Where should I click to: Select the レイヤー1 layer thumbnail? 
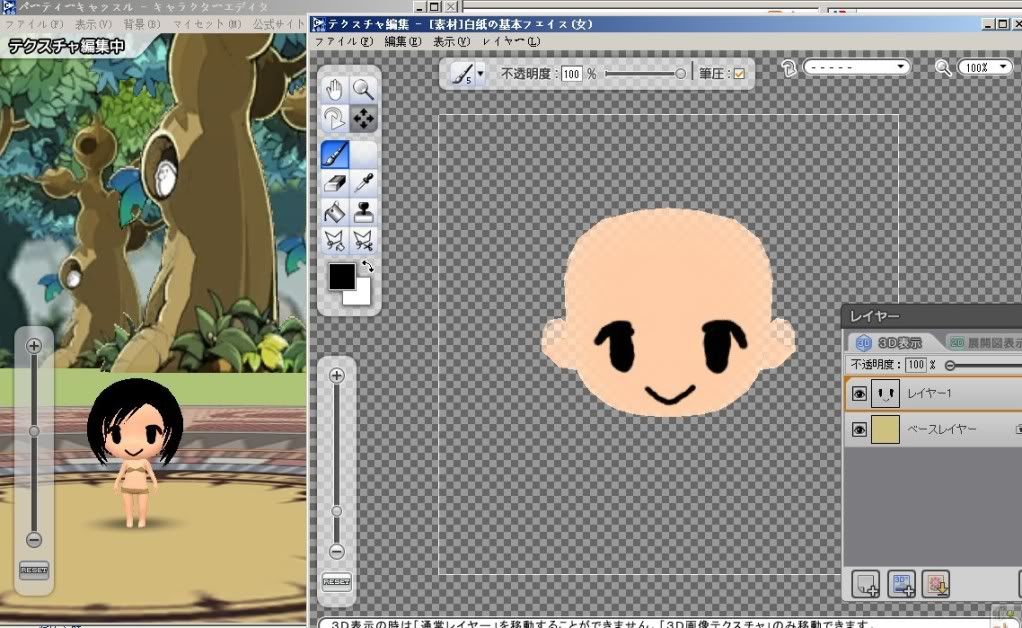point(885,393)
